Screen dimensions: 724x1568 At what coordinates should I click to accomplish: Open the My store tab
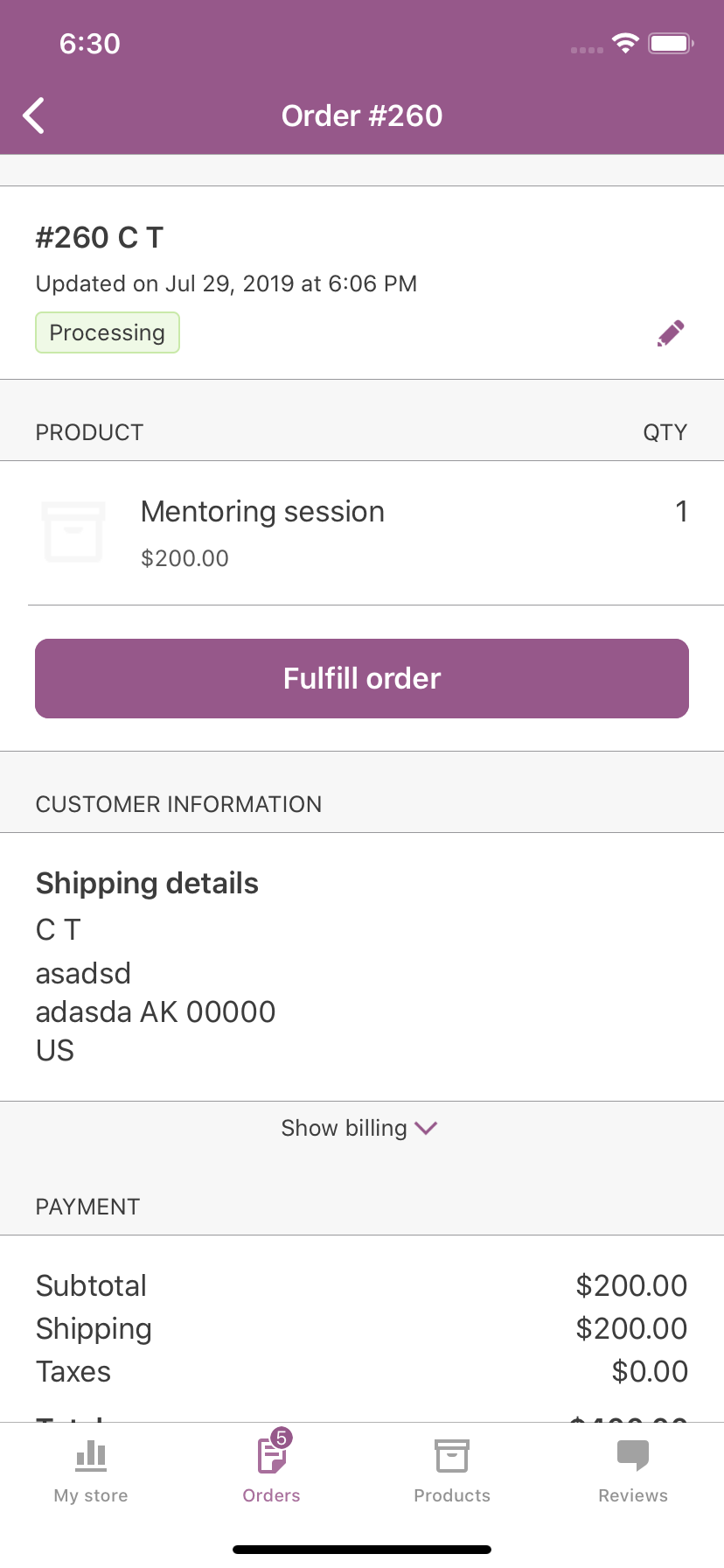click(91, 1472)
